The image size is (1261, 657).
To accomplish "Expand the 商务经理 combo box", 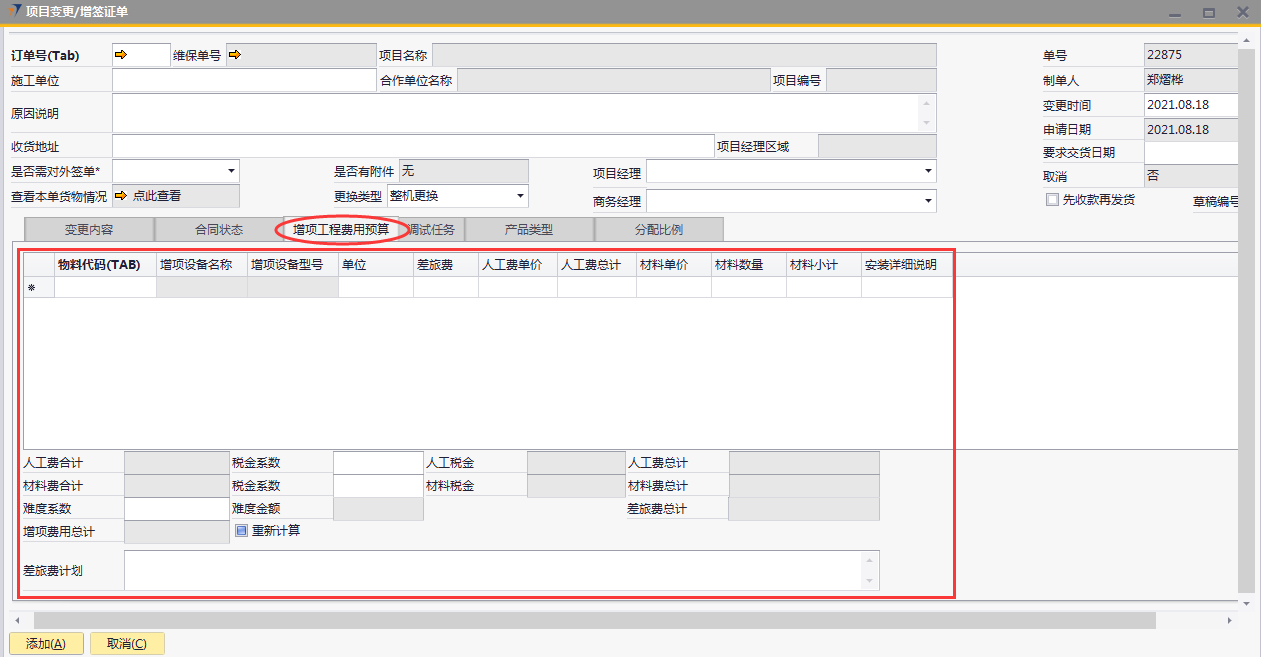I will (928, 201).
